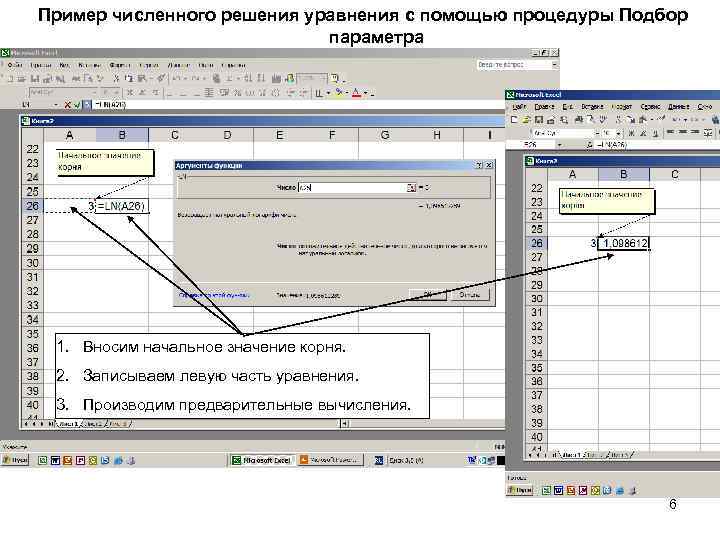Click the Print icon in right Excel toolbar

point(579,120)
